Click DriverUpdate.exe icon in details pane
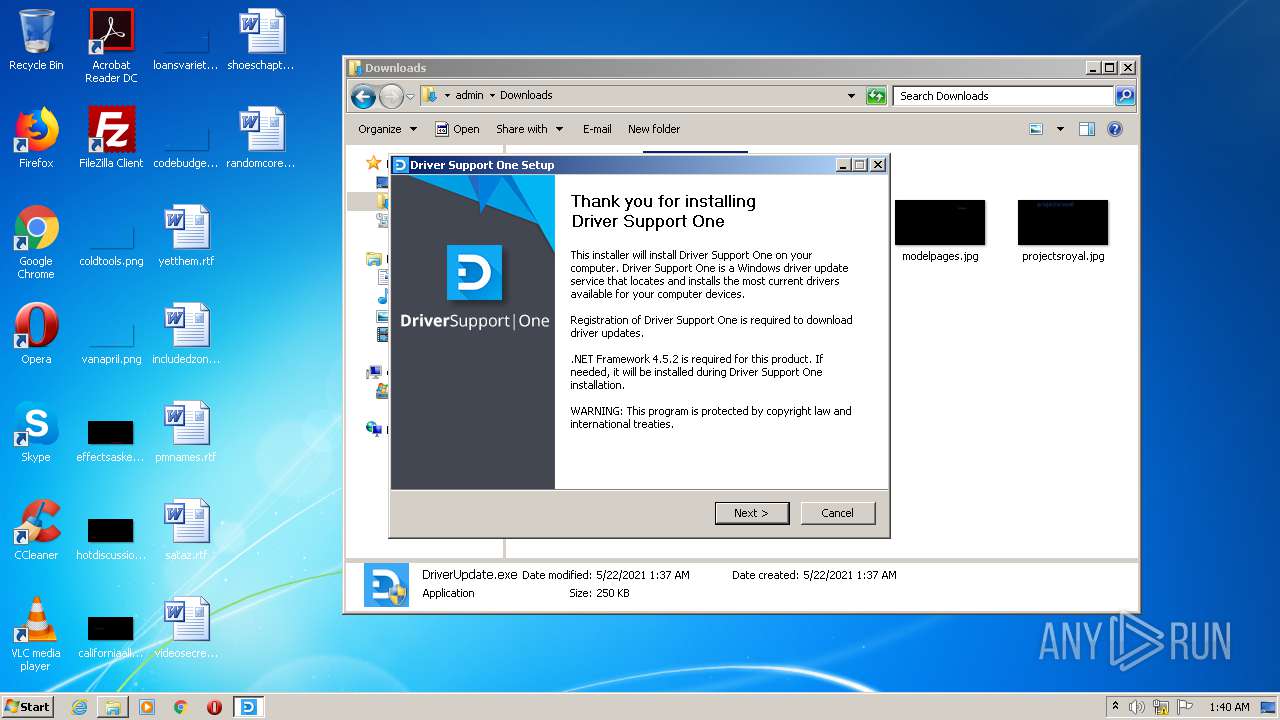The height and width of the screenshot is (720, 1280). click(386, 585)
